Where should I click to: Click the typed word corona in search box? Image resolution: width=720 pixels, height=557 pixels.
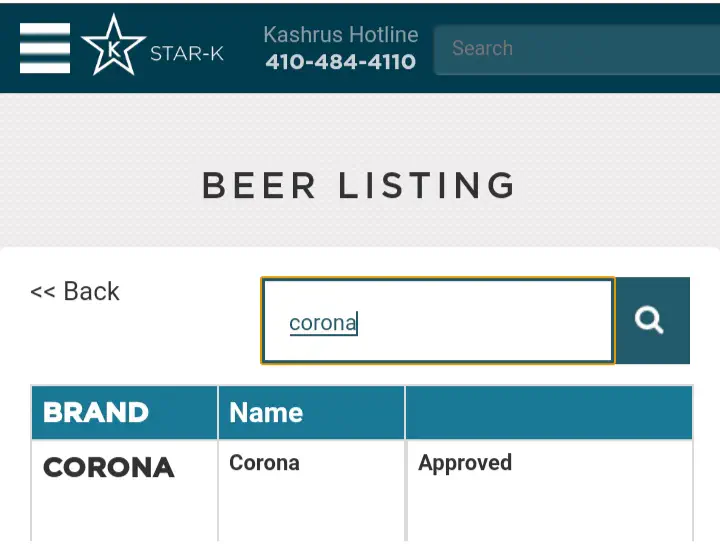tap(322, 323)
